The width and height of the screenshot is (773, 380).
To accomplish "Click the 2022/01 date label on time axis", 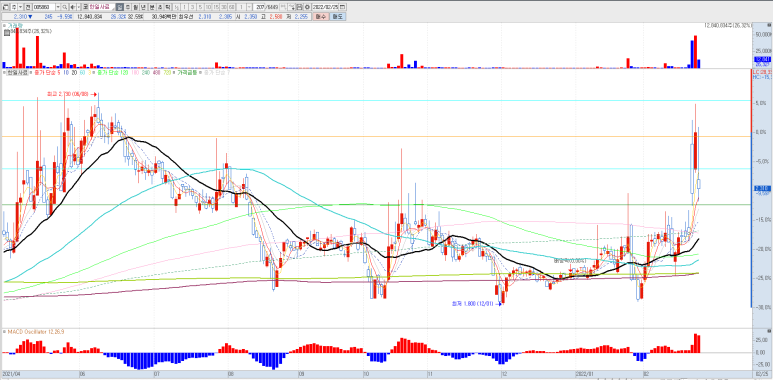I will point(584,374).
